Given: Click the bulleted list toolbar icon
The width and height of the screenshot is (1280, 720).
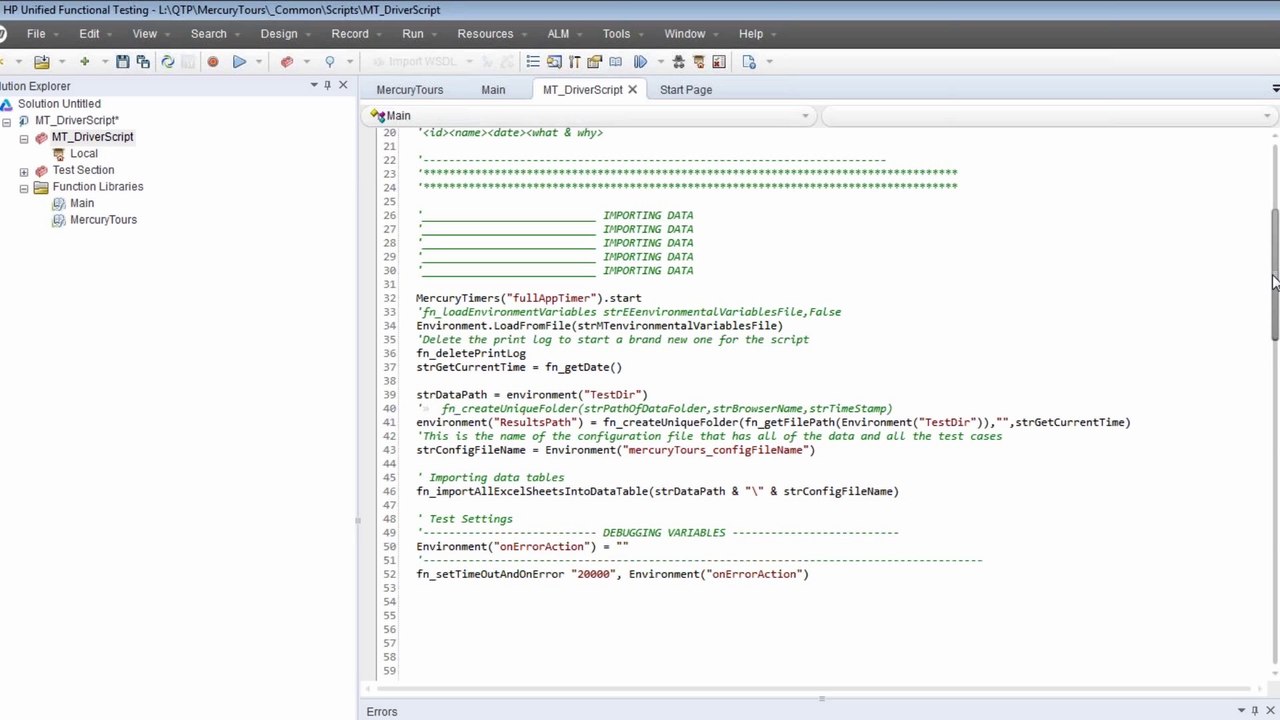Looking at the screenshot, I should [533, 62].
